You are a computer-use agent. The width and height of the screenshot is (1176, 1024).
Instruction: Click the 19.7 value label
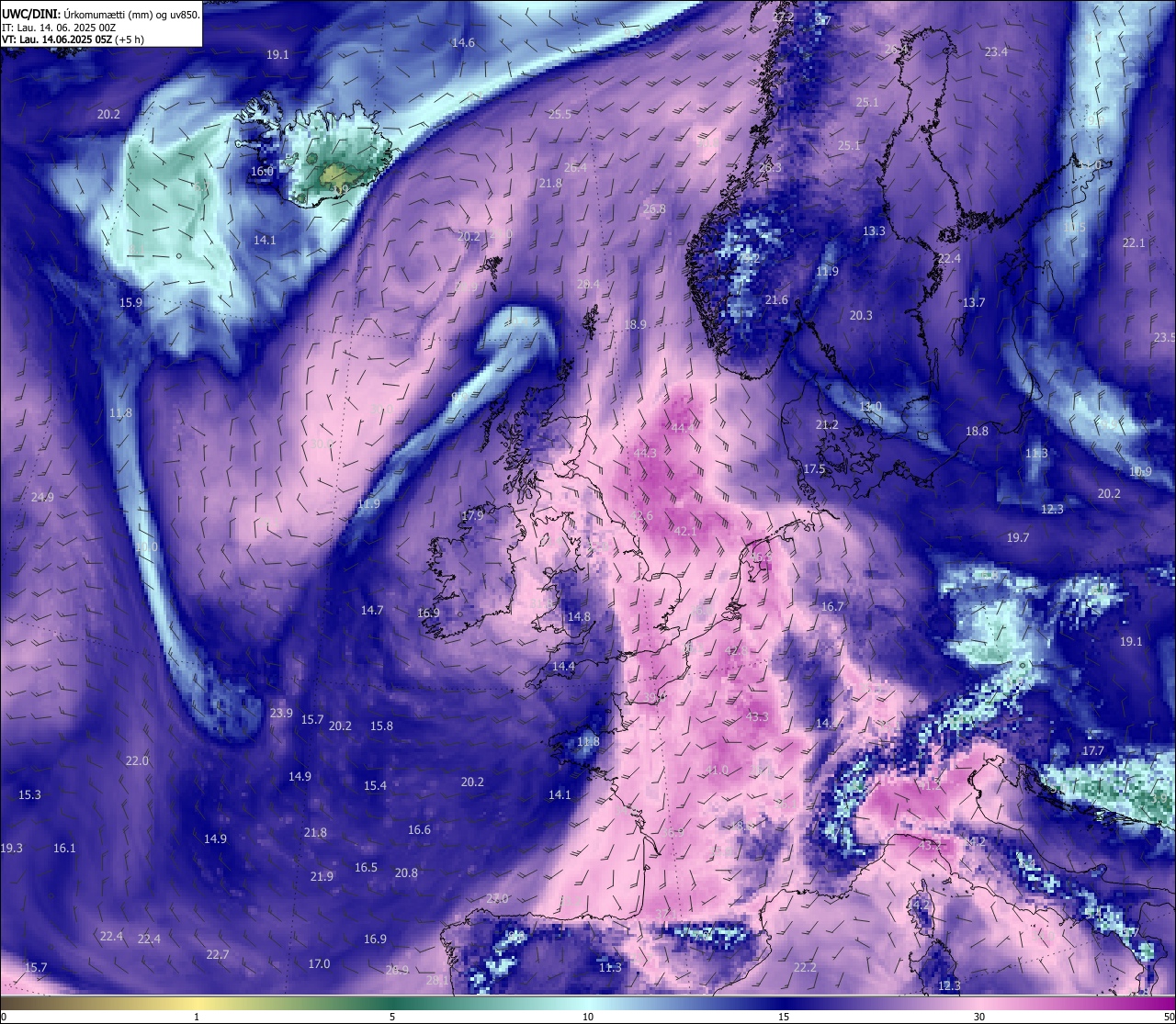pyautogui.click(x=1018, y=537)
